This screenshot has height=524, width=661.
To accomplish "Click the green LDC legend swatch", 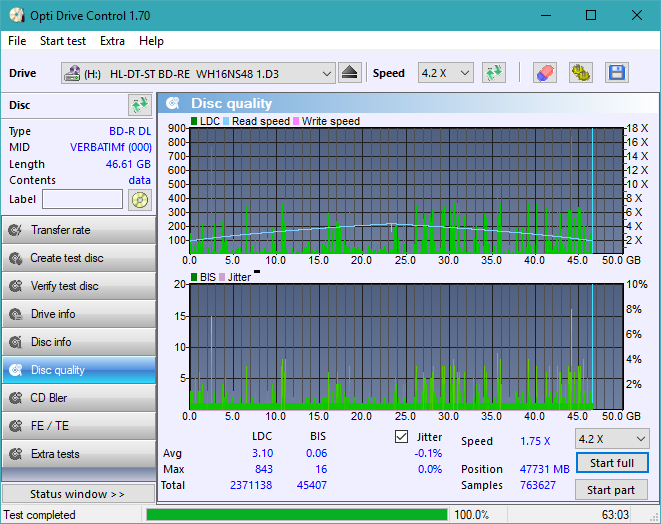I will click(194, 121).
